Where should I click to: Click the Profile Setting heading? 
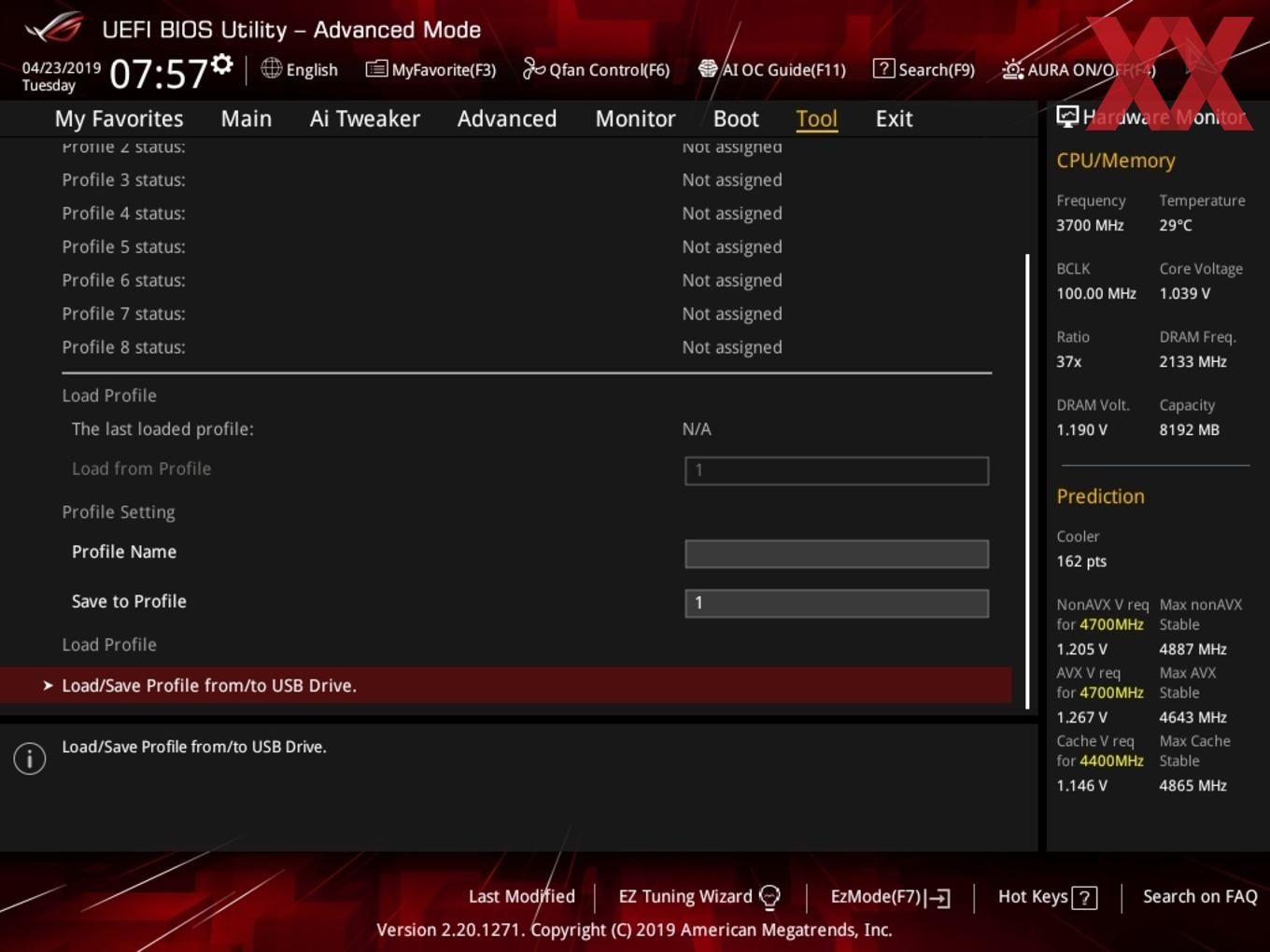pyautogui.click(x=119, y=512)
